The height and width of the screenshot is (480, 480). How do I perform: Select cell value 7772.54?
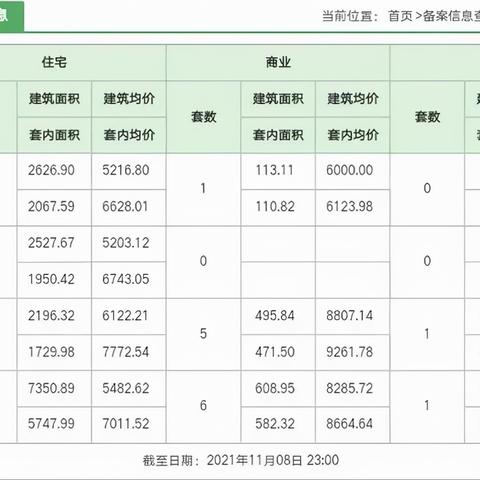tap(126, 352)
